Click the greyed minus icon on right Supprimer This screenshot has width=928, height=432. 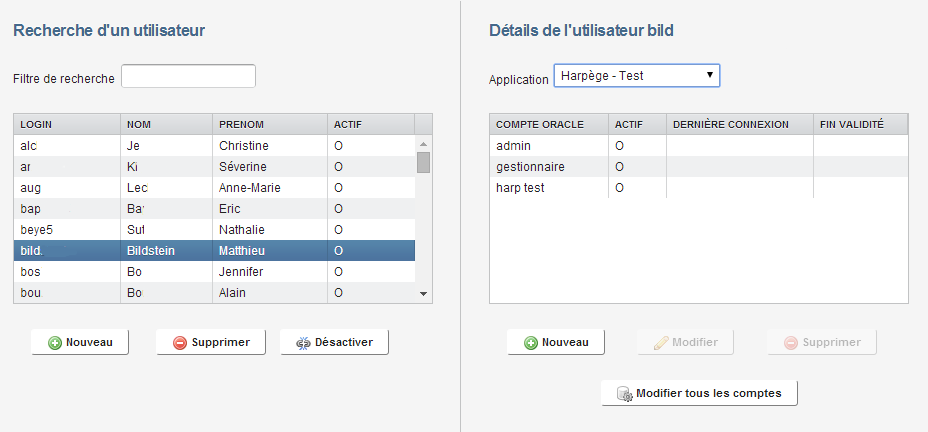[791, 342]
